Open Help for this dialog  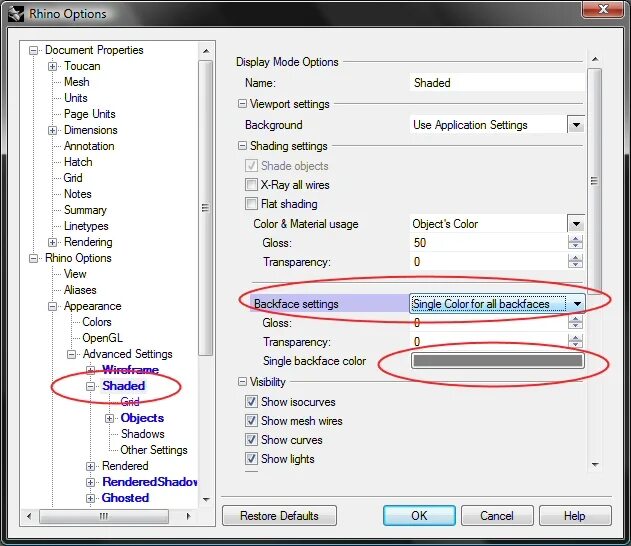pyautogui.click(x=575, y=516)
